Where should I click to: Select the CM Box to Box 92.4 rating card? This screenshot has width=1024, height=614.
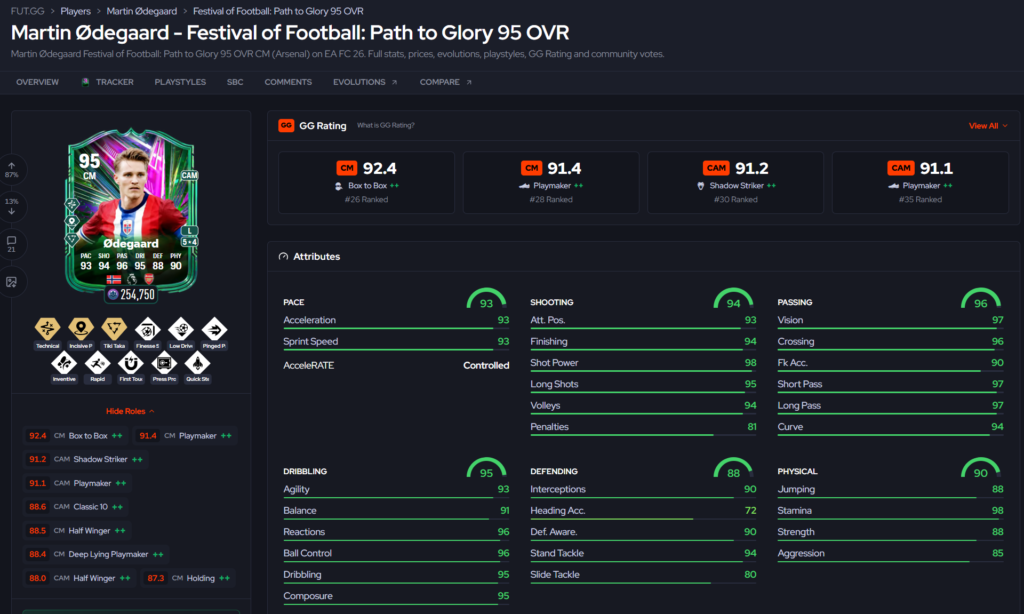pos(366,182)
